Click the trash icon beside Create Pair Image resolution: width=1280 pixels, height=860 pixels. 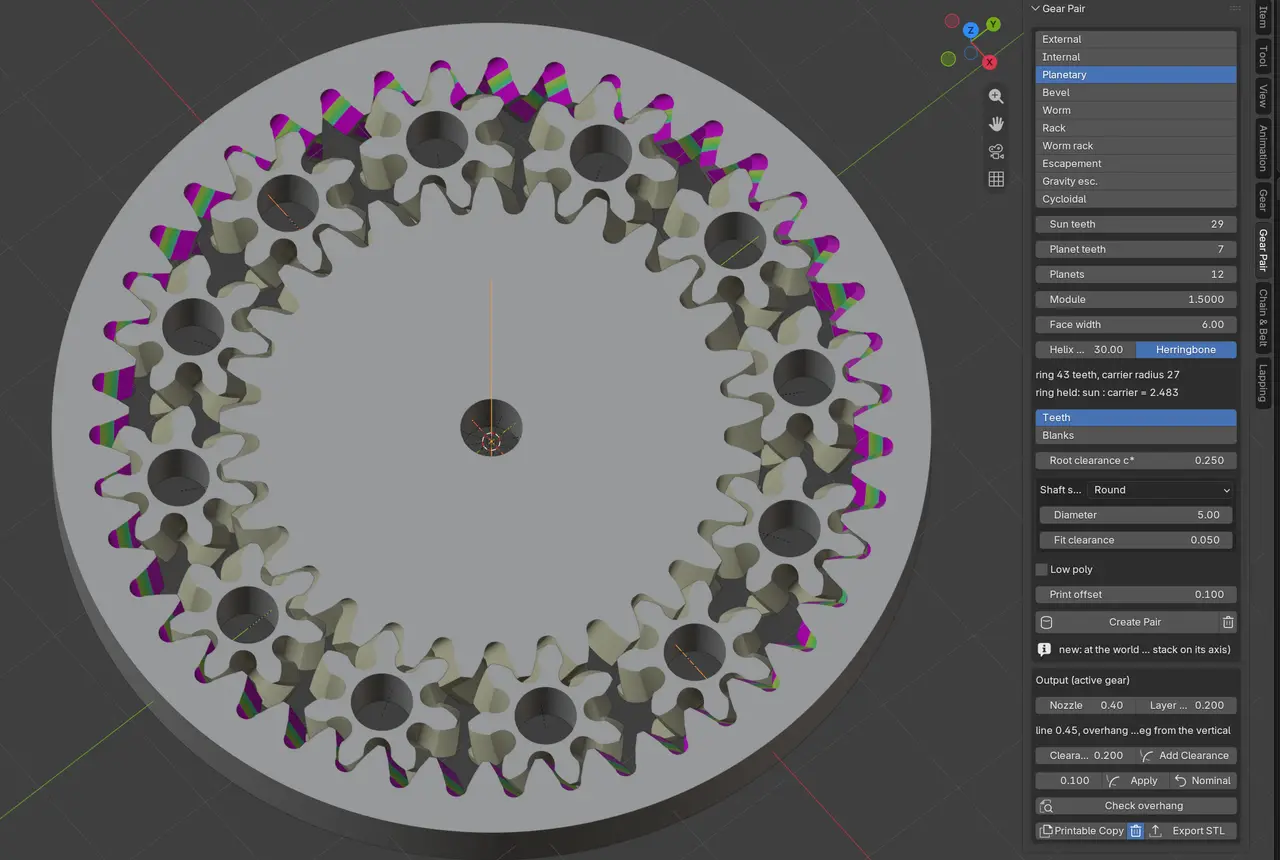click(1228, 622)
